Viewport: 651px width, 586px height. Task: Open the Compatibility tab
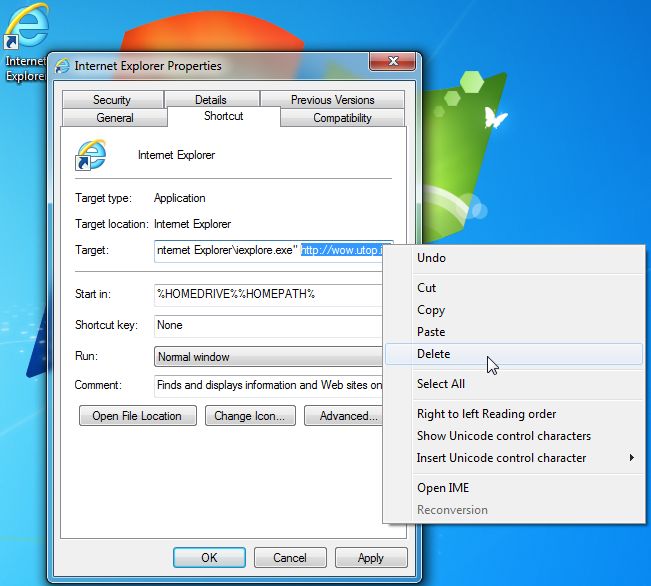point(342,118)
